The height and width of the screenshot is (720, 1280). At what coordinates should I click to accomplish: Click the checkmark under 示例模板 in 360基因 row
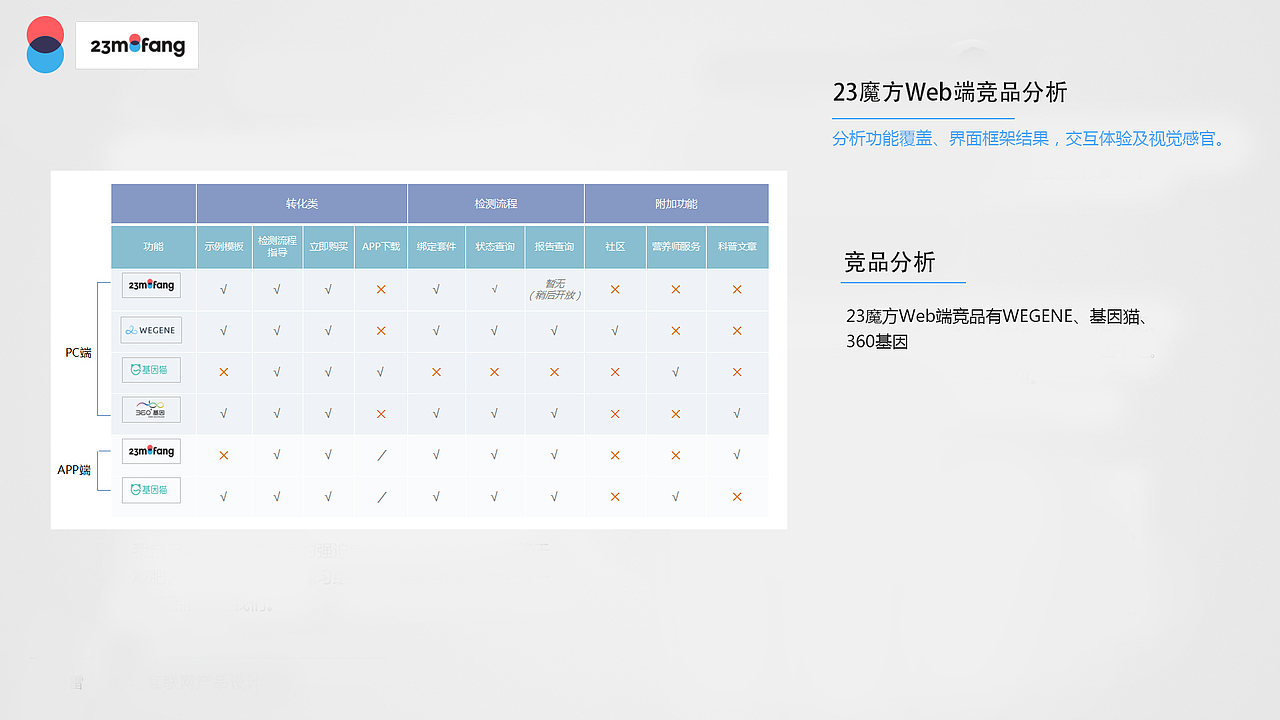point(223,414)
